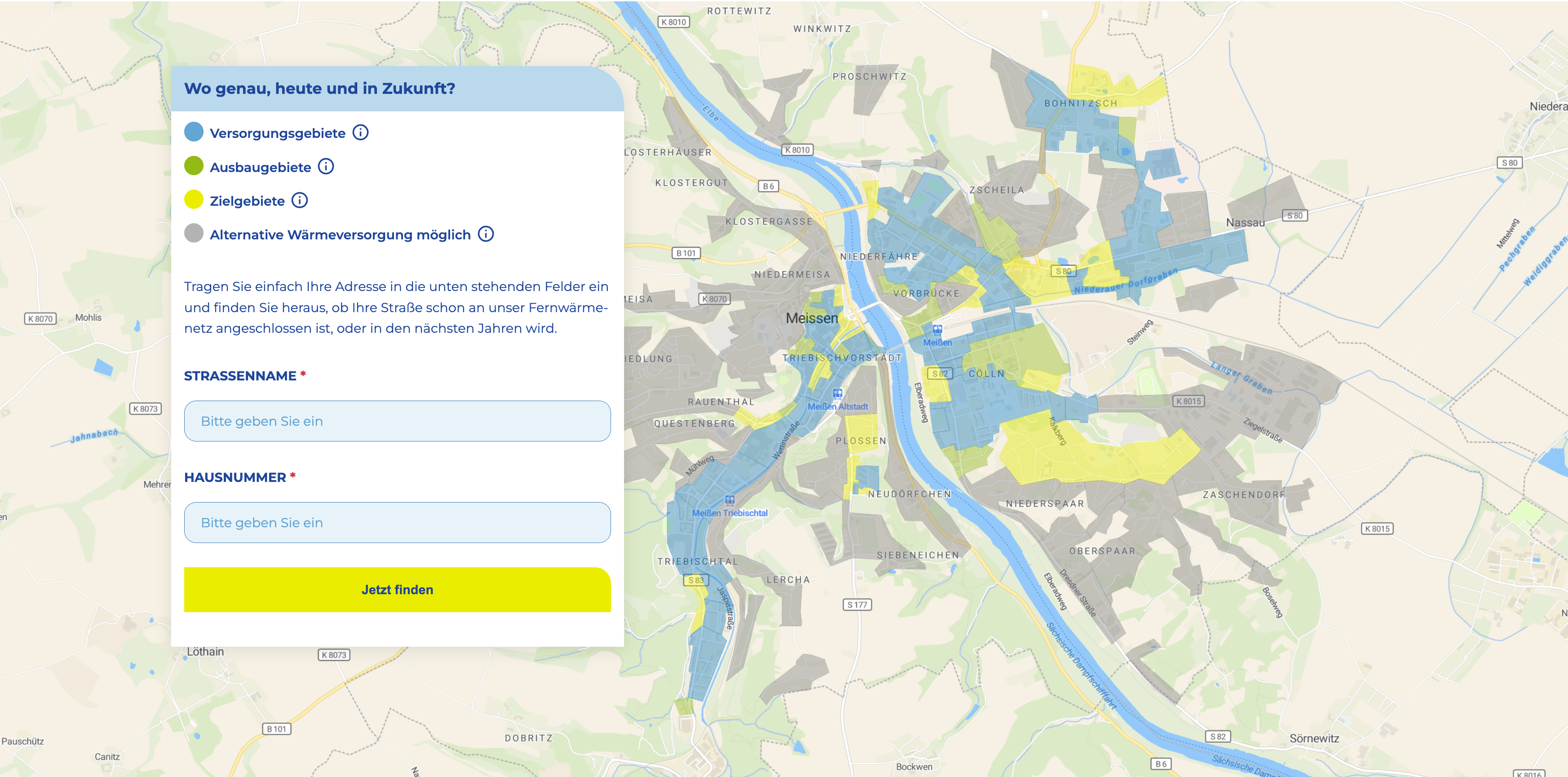This screenshot has height=777, width=1568.
Task: Click the Meissen city label on map
Action: tap(811, 318)
